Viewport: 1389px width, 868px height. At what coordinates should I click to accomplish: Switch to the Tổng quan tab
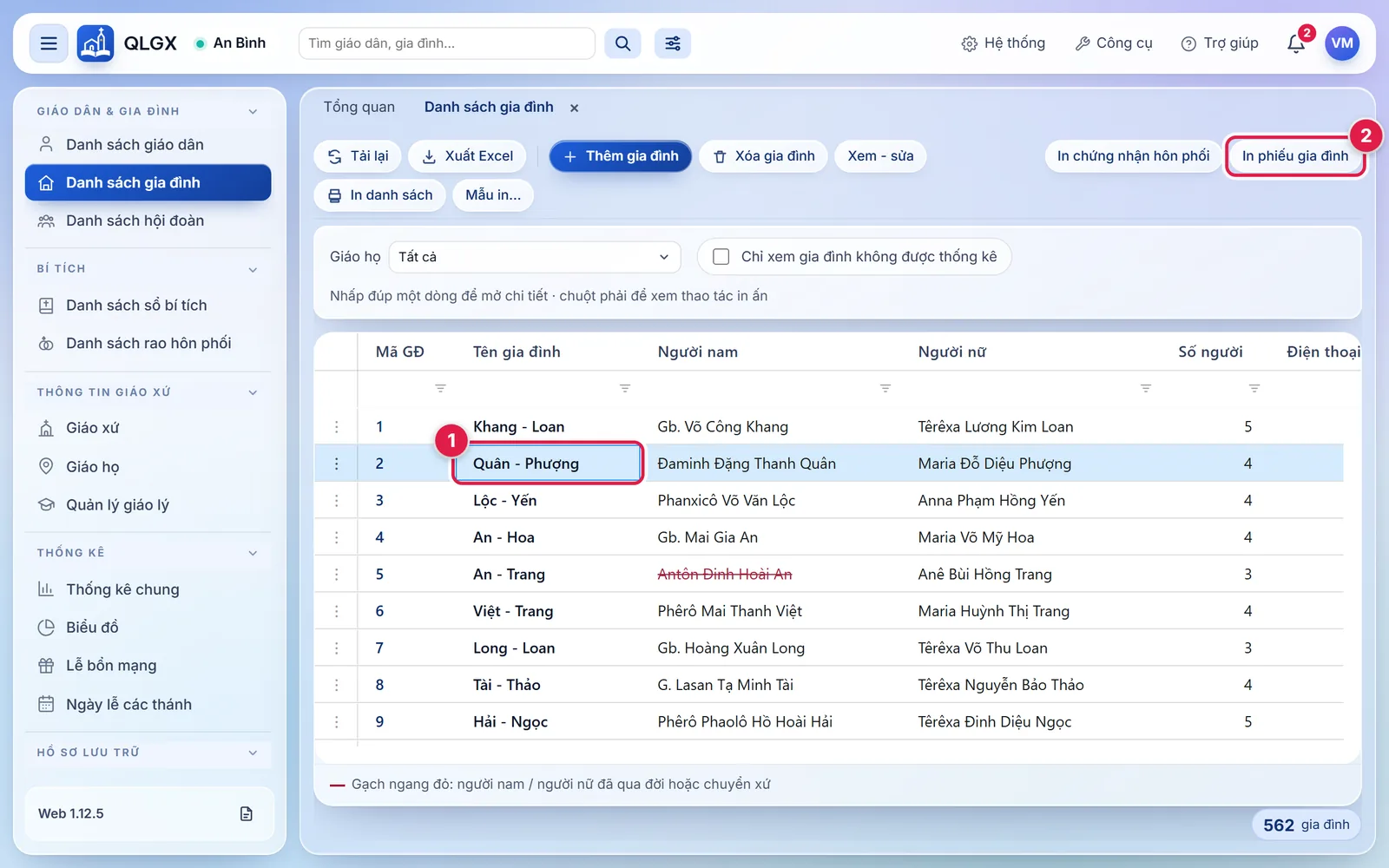359,107
